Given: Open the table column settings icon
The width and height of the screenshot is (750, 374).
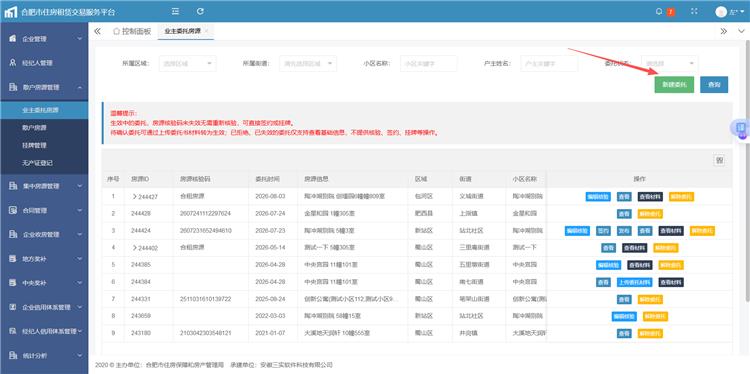Looking at the screenshot, I should pos(719,161).
